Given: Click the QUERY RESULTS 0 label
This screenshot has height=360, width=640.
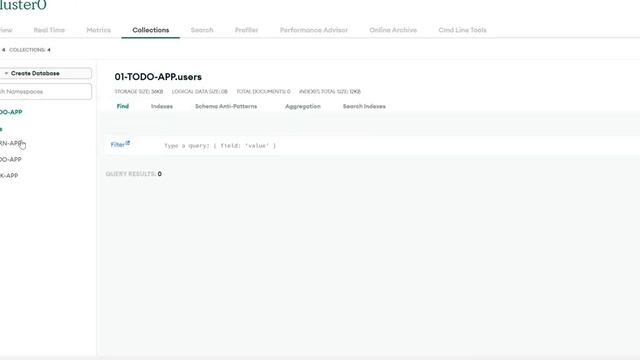Looking at the screenshot, I should (133, 174).
